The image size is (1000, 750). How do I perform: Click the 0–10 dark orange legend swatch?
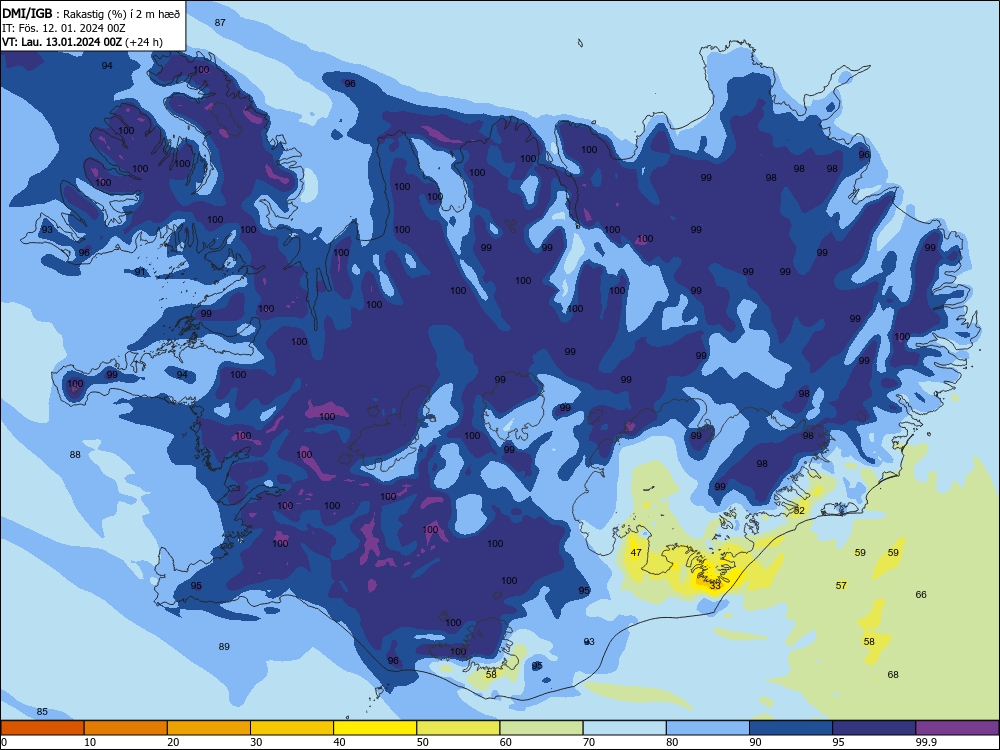pos(42,728)
